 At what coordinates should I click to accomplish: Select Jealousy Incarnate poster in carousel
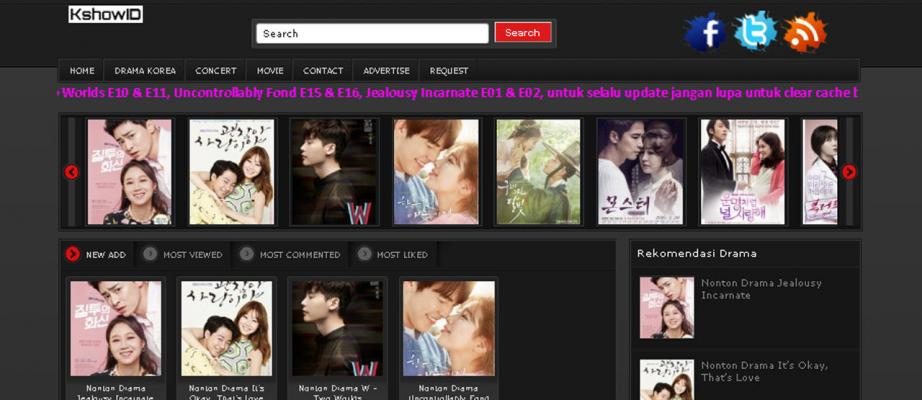(129, 172)
